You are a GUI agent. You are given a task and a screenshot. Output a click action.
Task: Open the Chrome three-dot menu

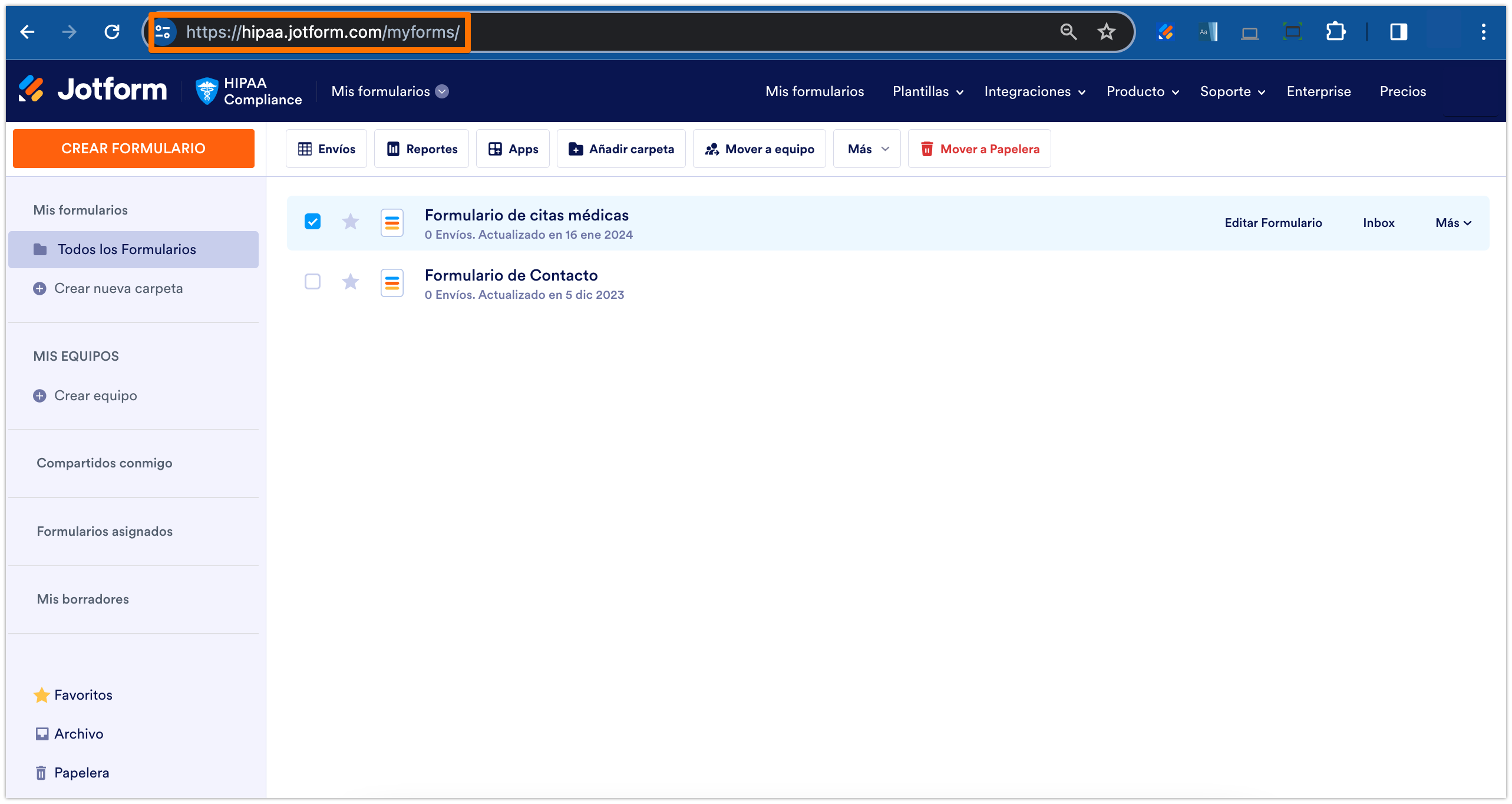(1483, 32)
